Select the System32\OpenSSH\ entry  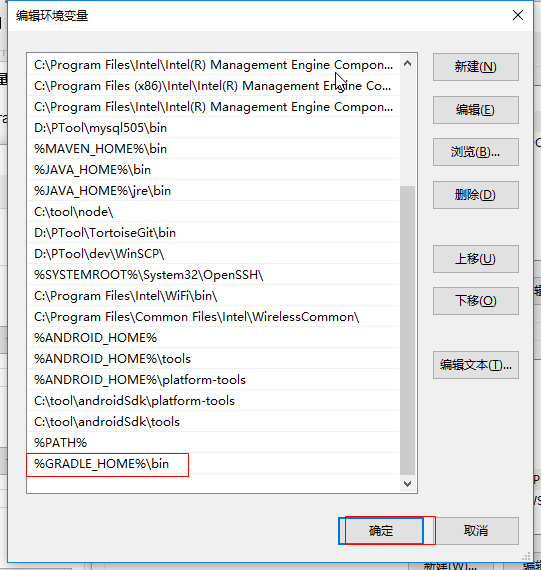coord(213,275)
